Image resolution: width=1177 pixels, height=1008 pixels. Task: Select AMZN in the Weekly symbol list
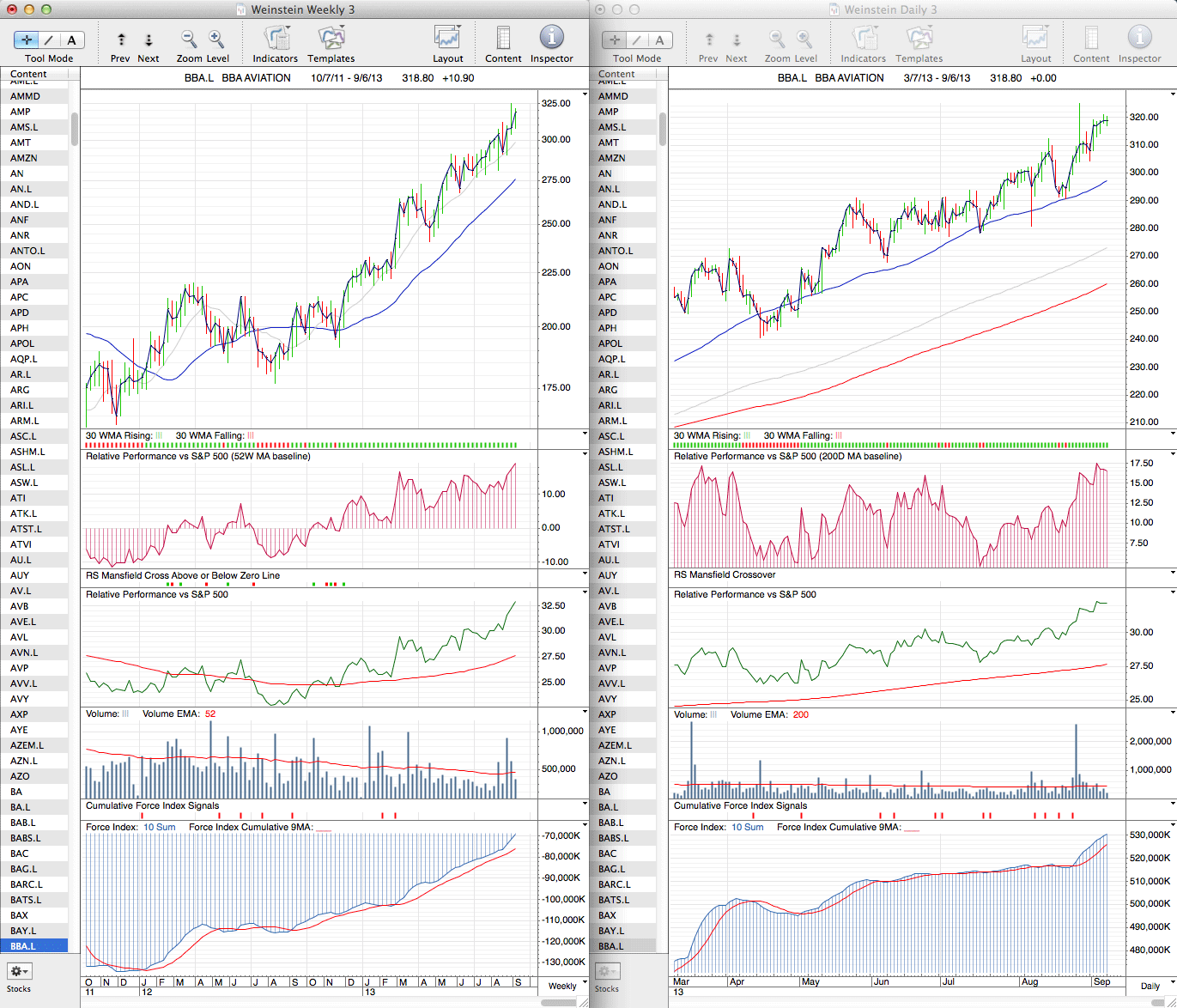[x=24, y=158]
